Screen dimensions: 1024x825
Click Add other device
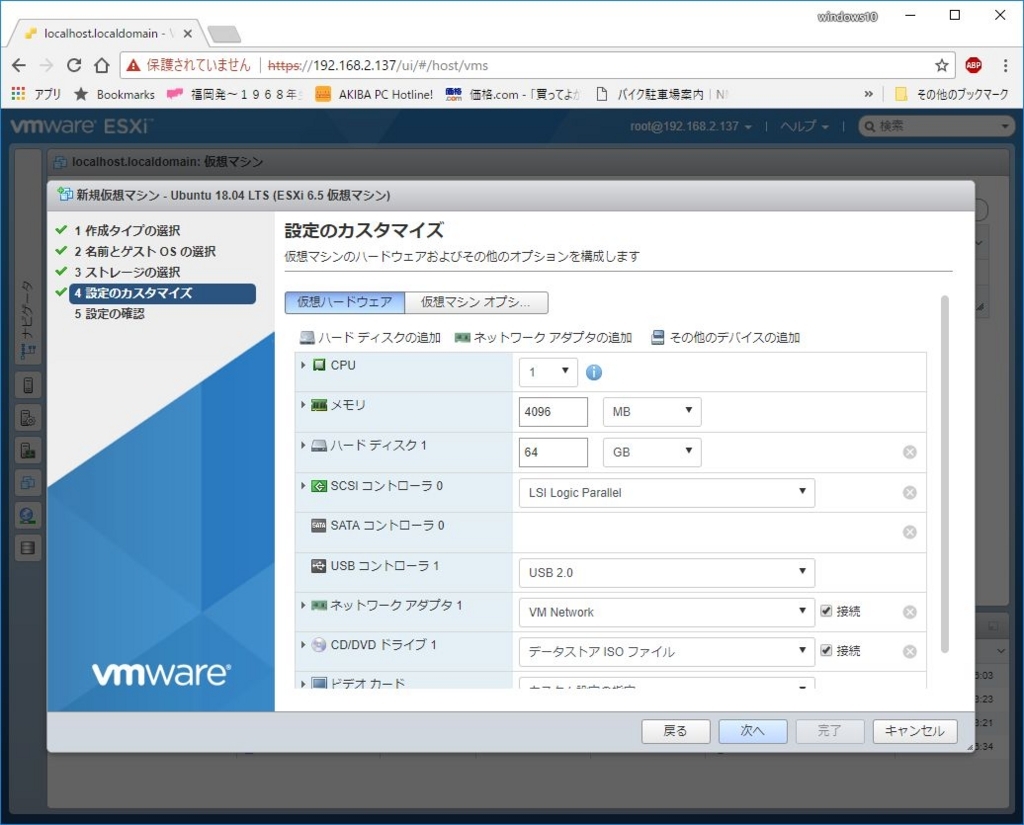tap(726, 338)
